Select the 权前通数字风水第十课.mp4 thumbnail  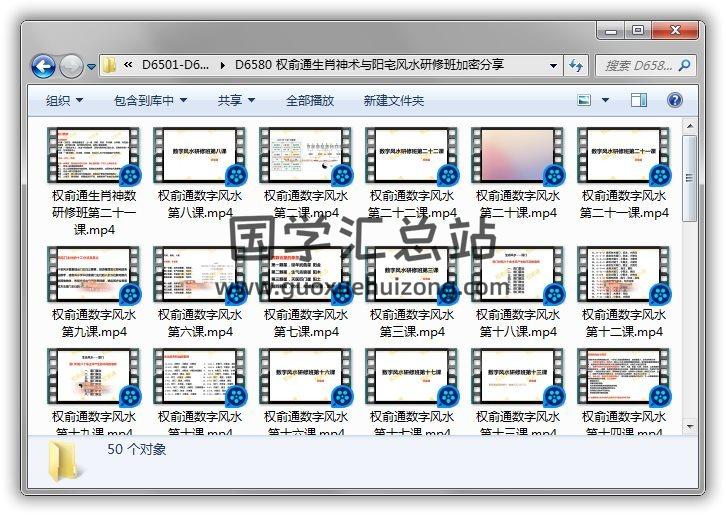point(200,377)
